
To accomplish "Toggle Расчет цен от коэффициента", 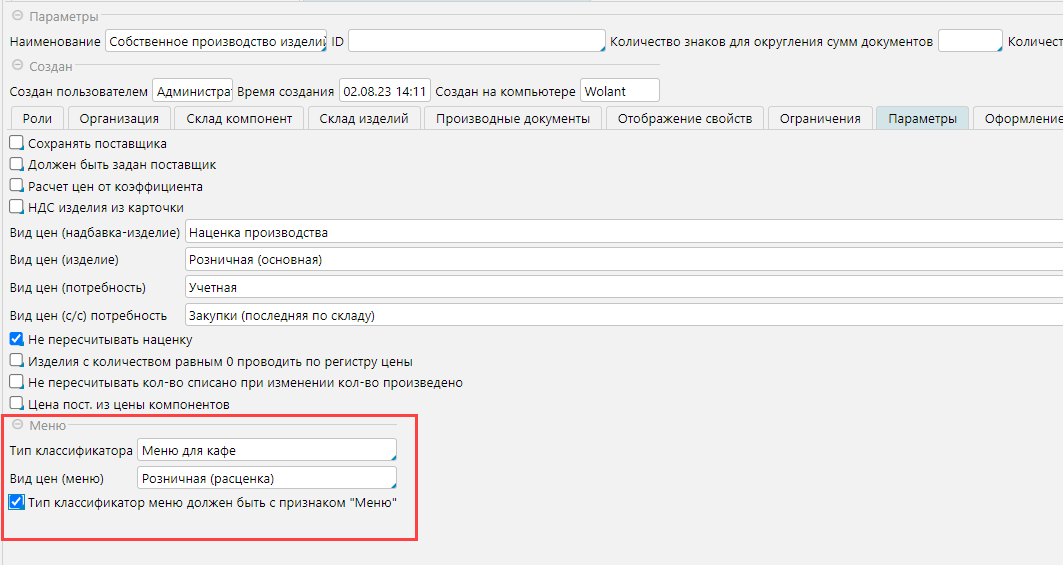I will pos(16,186).
